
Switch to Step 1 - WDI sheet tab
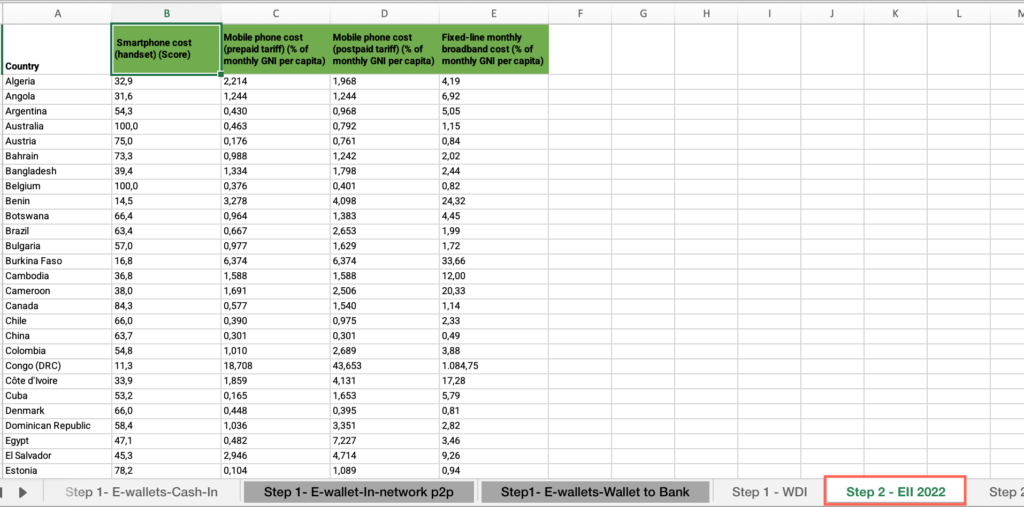coord(769,492)
